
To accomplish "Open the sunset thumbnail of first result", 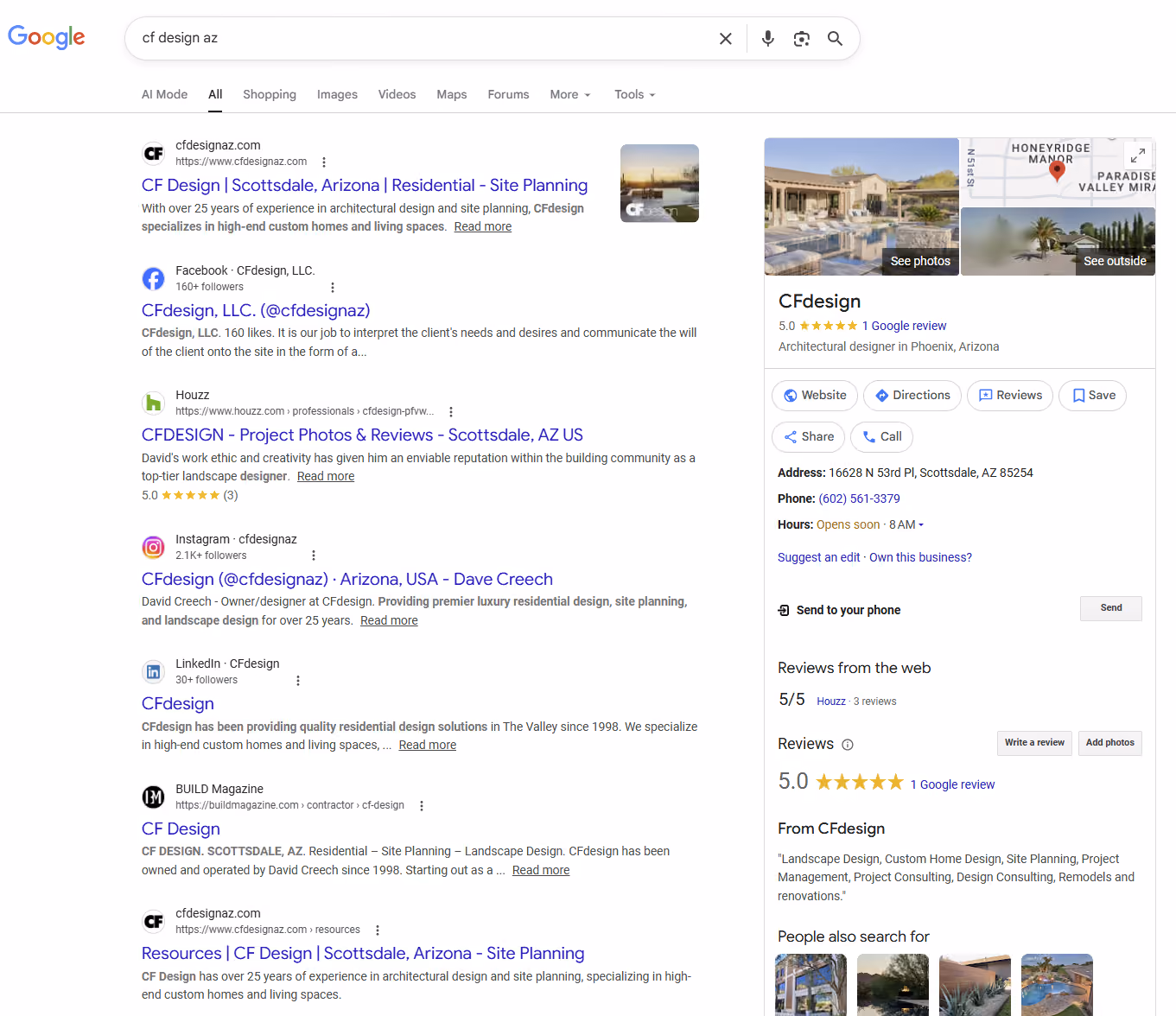I will click(x=659, y=183).
